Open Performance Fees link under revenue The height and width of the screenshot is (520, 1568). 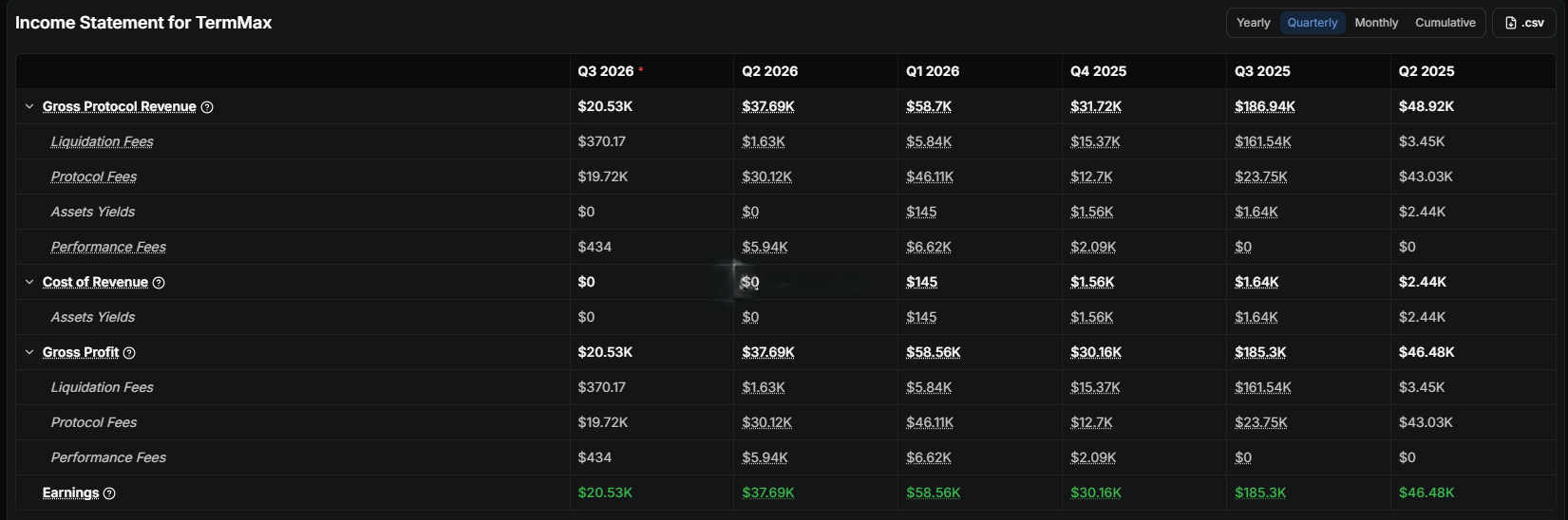108,247
